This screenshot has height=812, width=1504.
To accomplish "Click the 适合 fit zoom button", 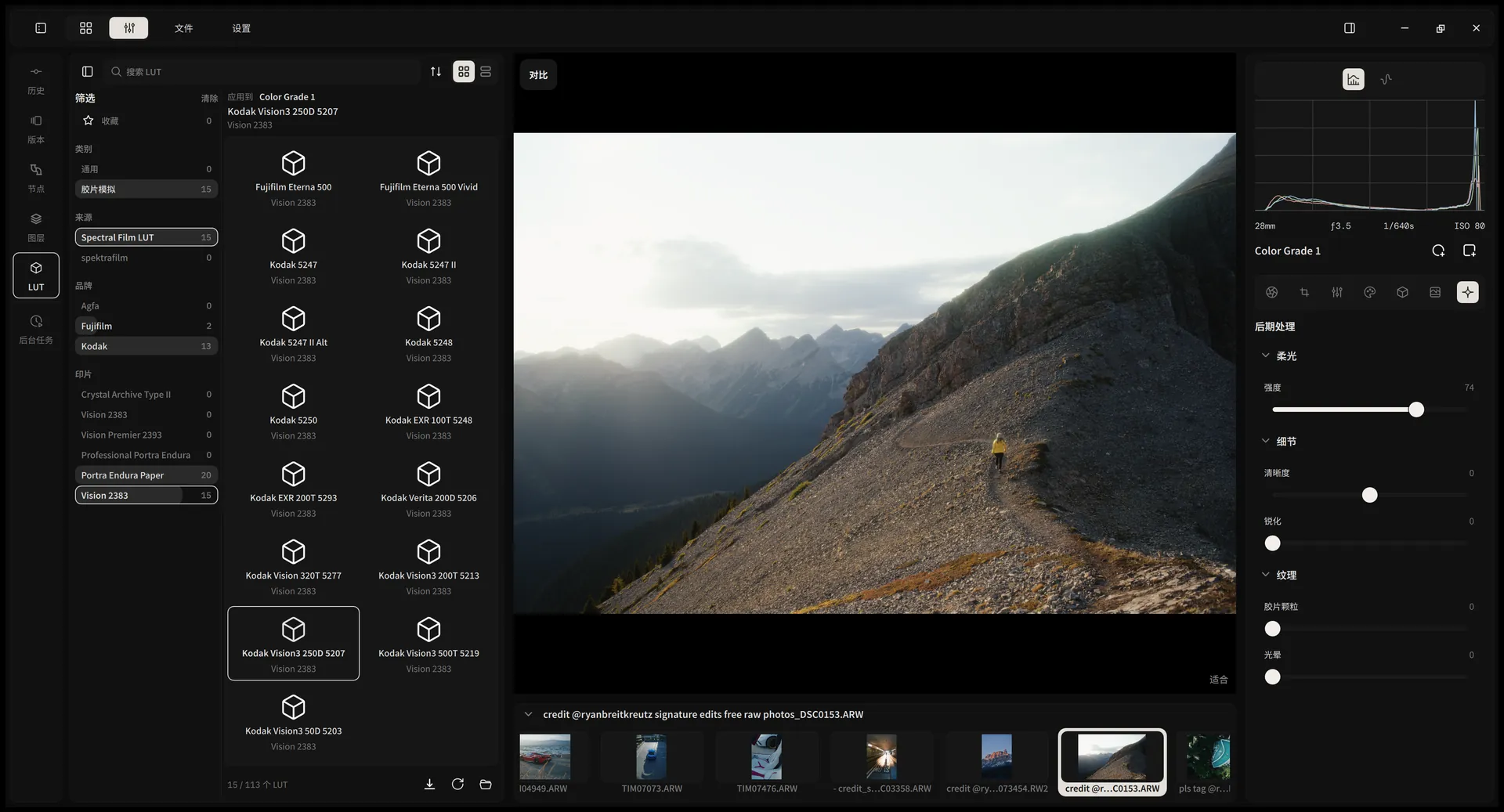I will tap(1218, 680).
